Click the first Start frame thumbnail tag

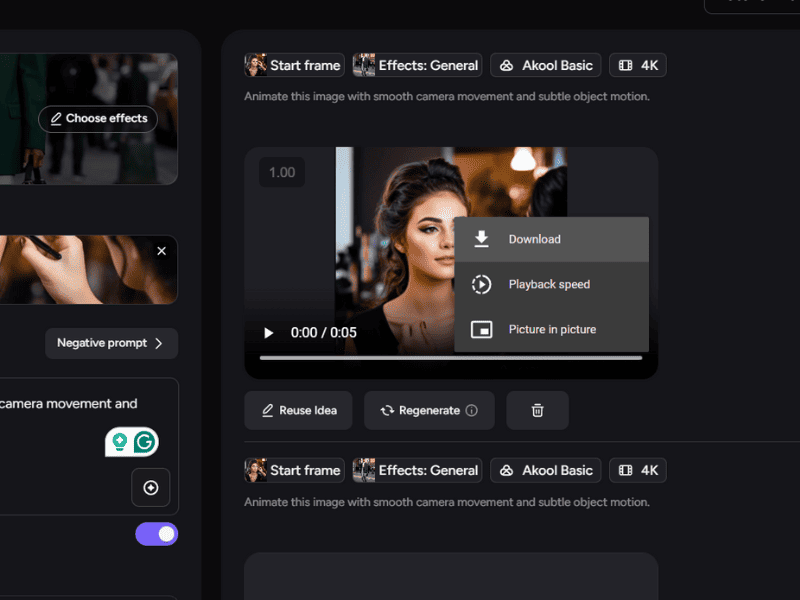(x=294, y=65)
